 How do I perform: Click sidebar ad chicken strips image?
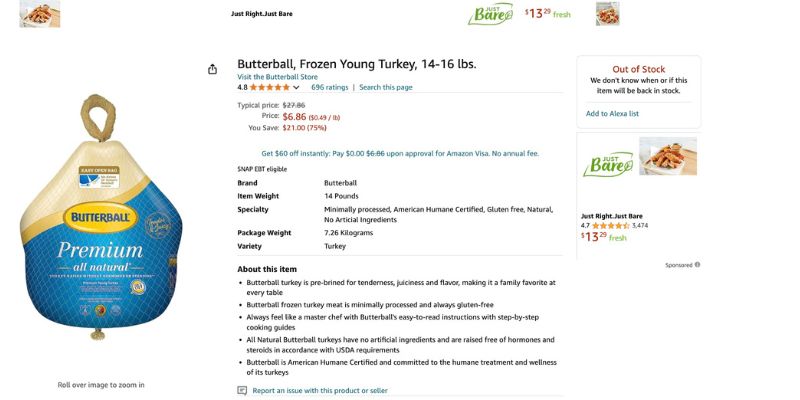(x=668, y=156)
